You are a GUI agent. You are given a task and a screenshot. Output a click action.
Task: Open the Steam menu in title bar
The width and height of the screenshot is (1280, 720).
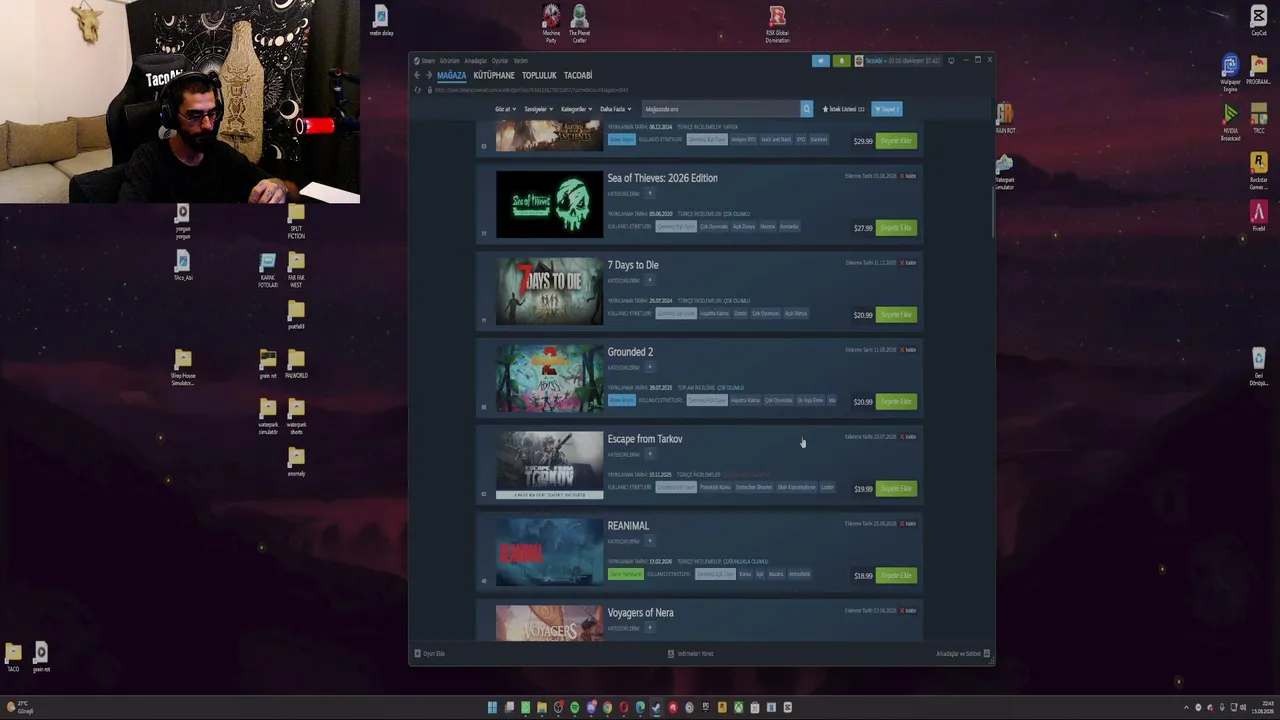pyautogui.click(x=428, y=61)
